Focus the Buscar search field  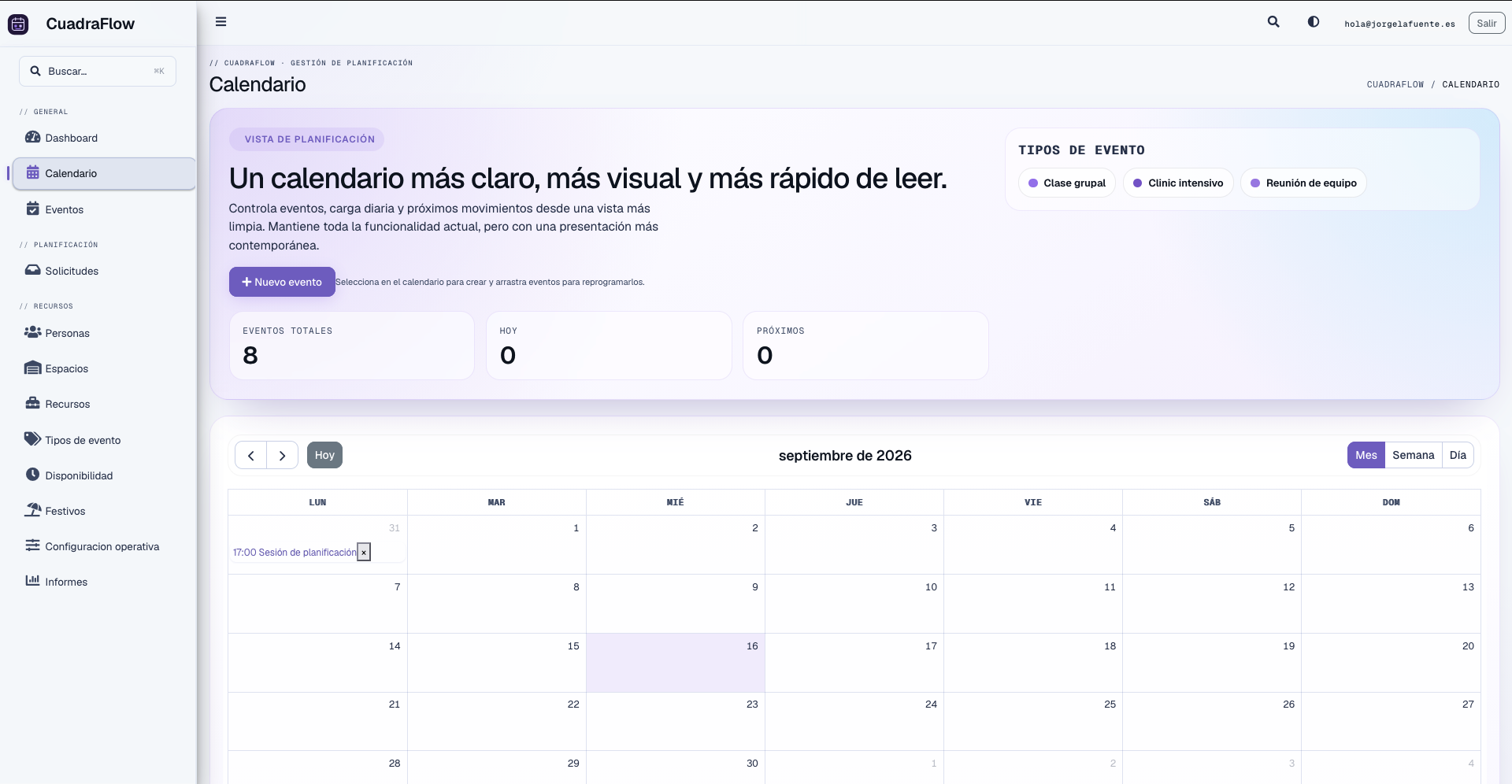coord(98,71)
